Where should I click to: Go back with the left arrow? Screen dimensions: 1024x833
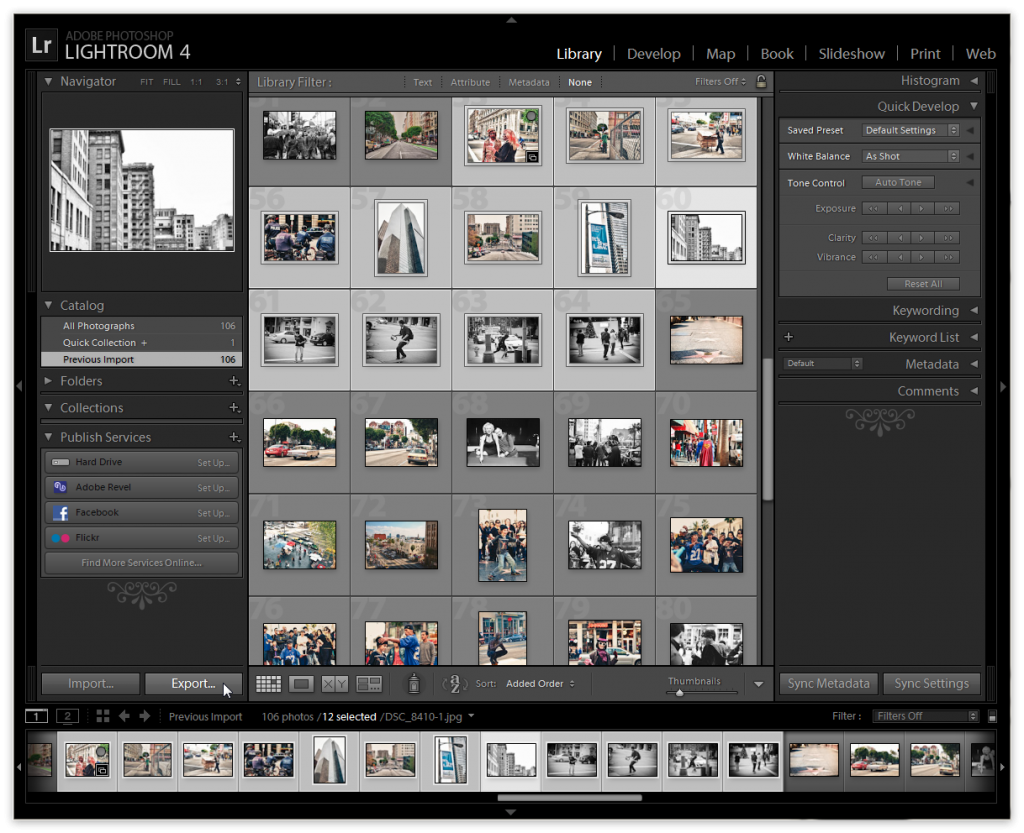click(x=124, y=716)
